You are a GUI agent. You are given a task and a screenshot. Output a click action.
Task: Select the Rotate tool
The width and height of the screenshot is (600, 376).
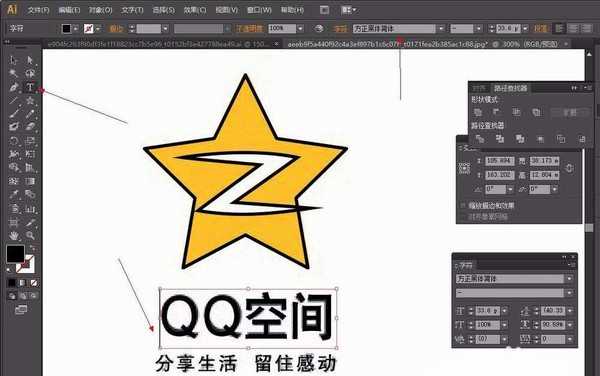point(14,140)
